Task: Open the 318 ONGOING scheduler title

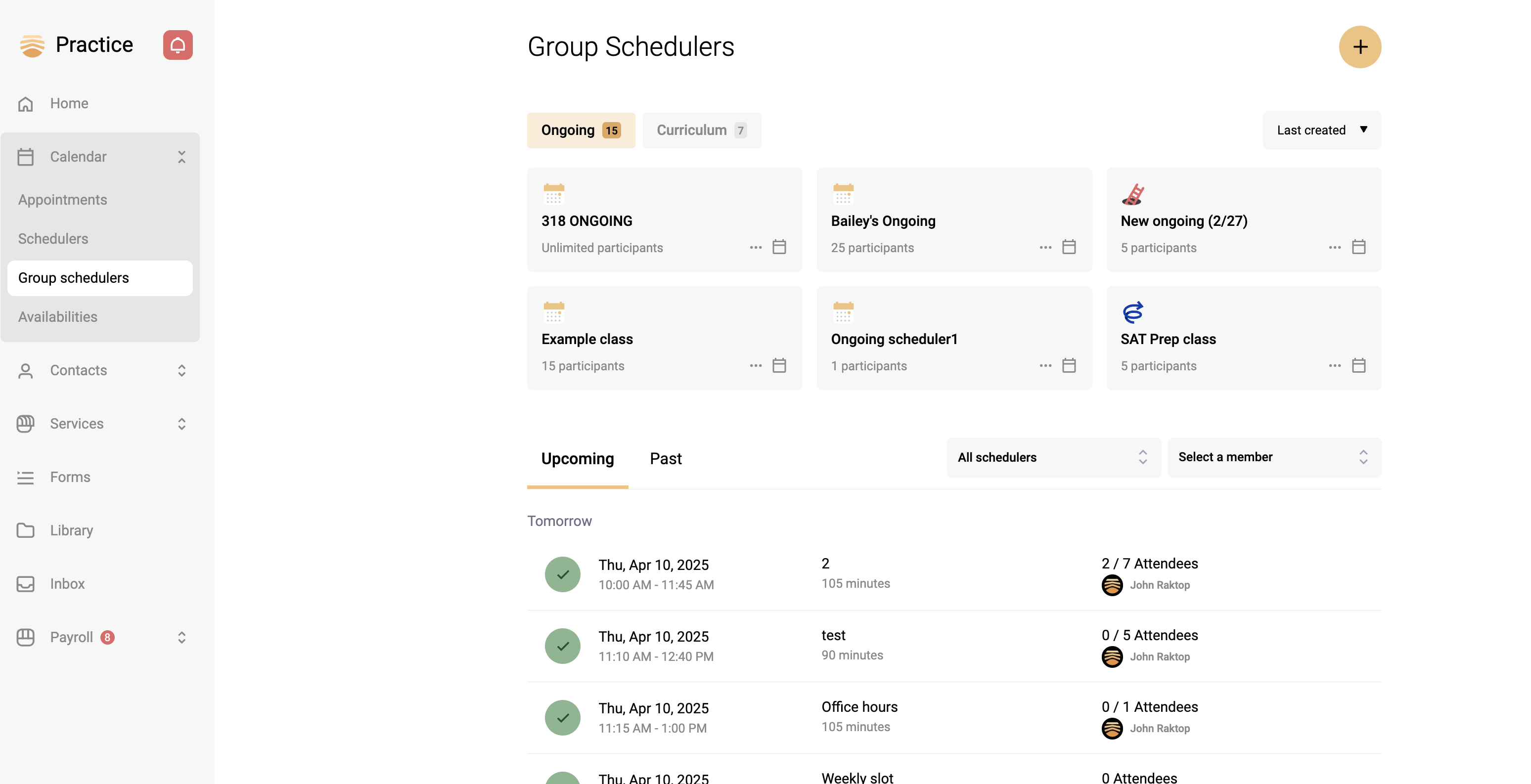Action: tap(586, 221)
